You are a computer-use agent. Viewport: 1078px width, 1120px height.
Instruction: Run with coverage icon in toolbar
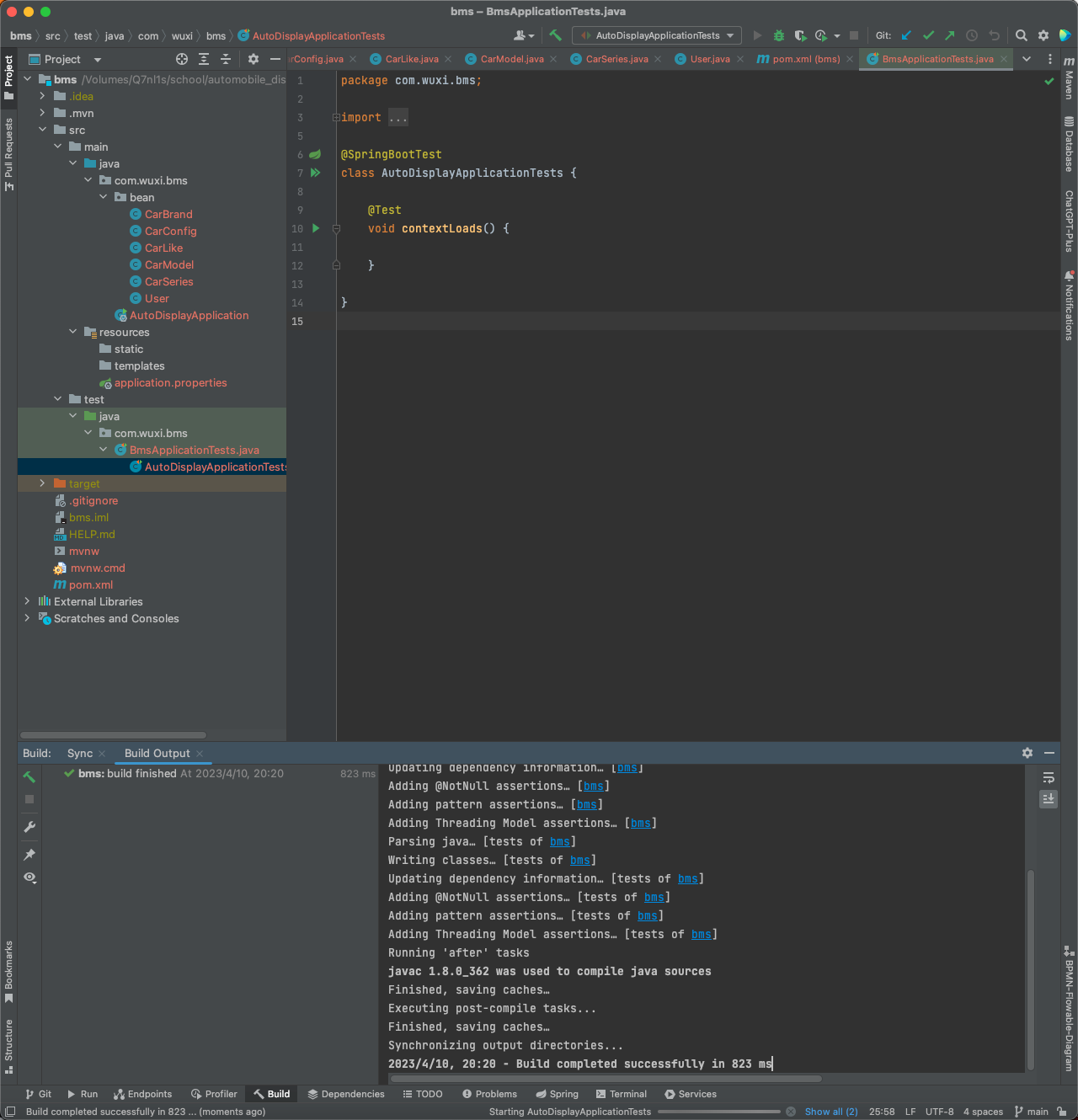800,35
